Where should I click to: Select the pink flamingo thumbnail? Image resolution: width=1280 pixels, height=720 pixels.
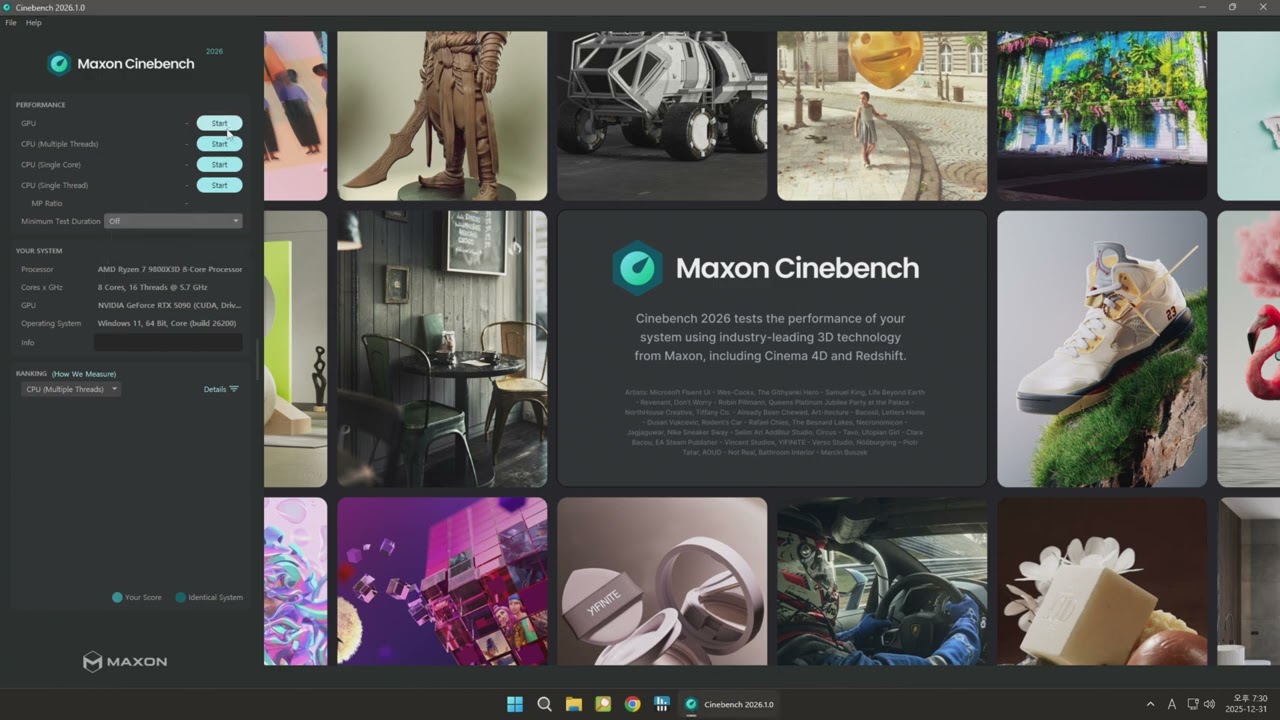(x=1248, y=349)
